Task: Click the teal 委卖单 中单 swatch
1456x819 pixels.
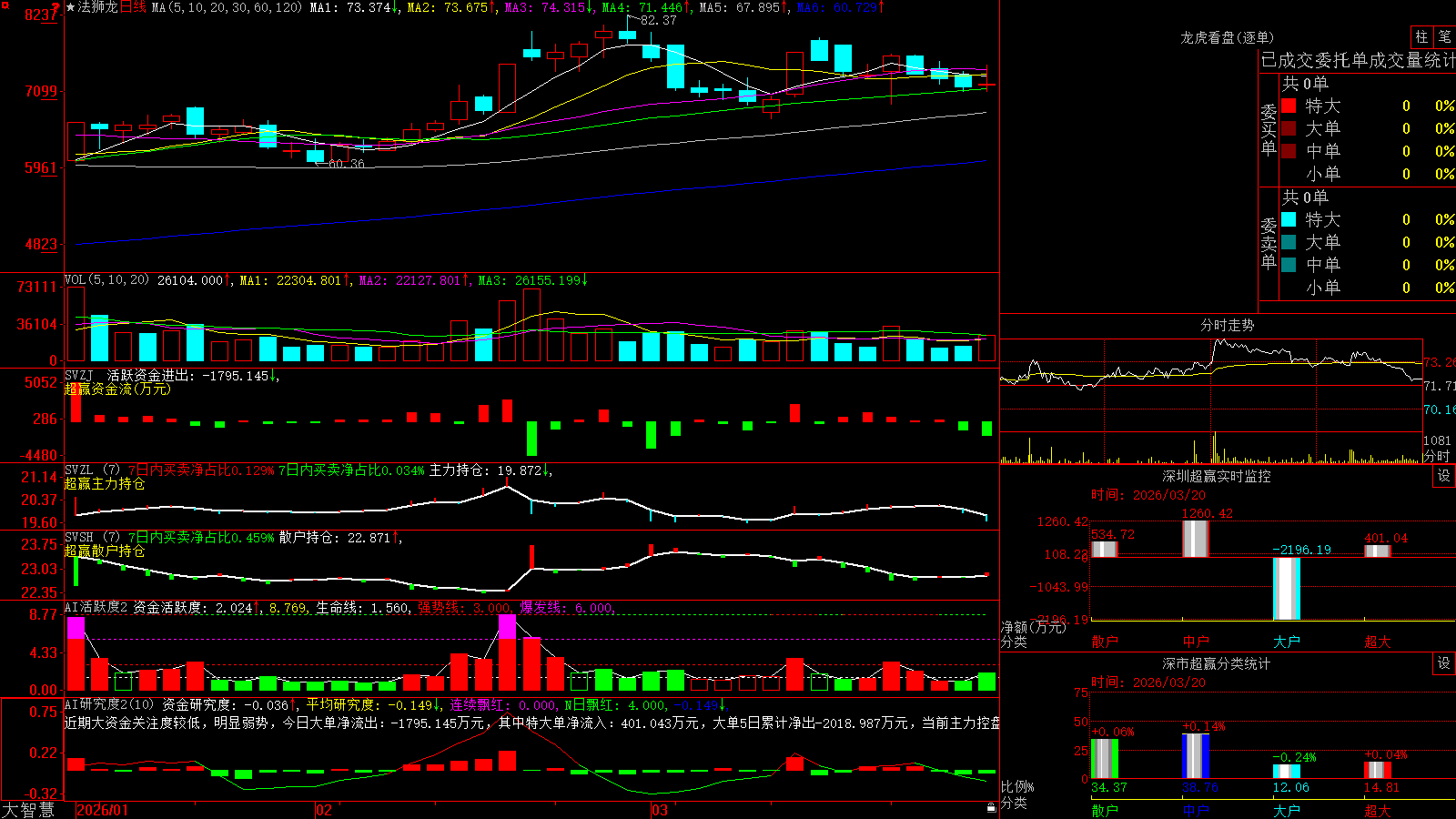Action: pos(1289,265)
